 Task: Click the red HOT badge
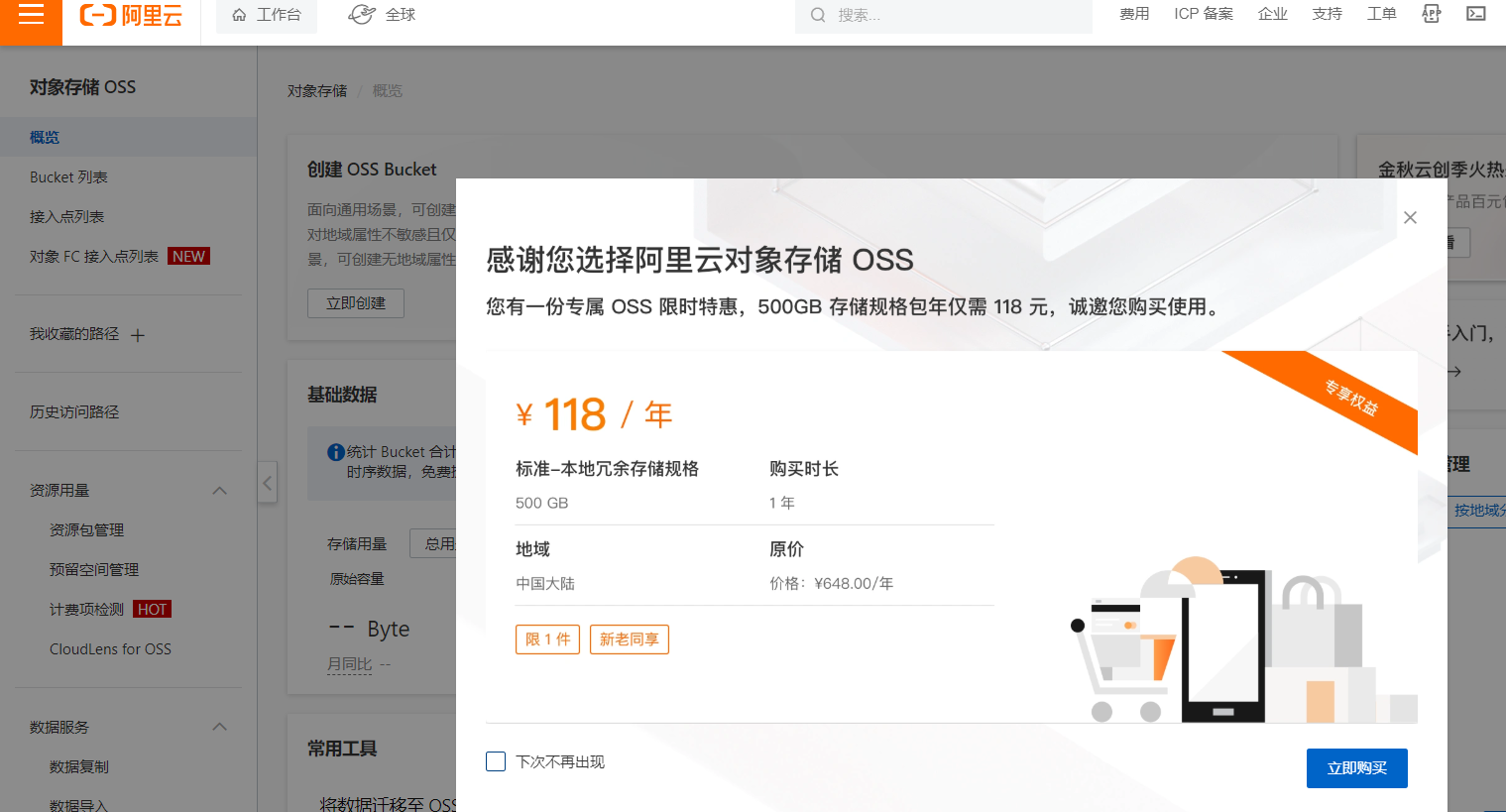pyautogui.click(x=153, y=609)
